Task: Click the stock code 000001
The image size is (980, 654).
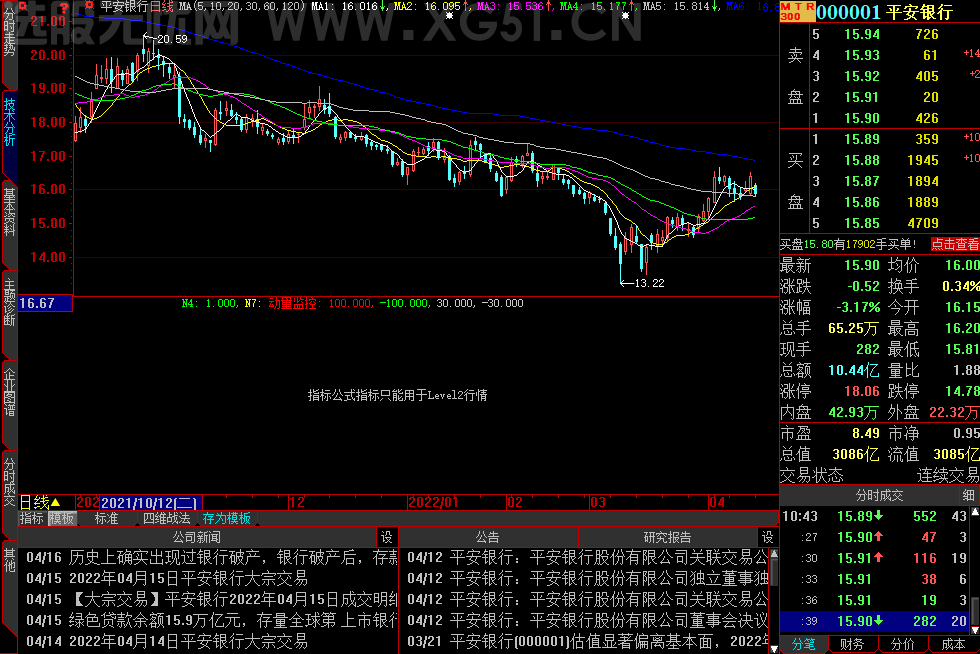Action: [x=848, y=12]
